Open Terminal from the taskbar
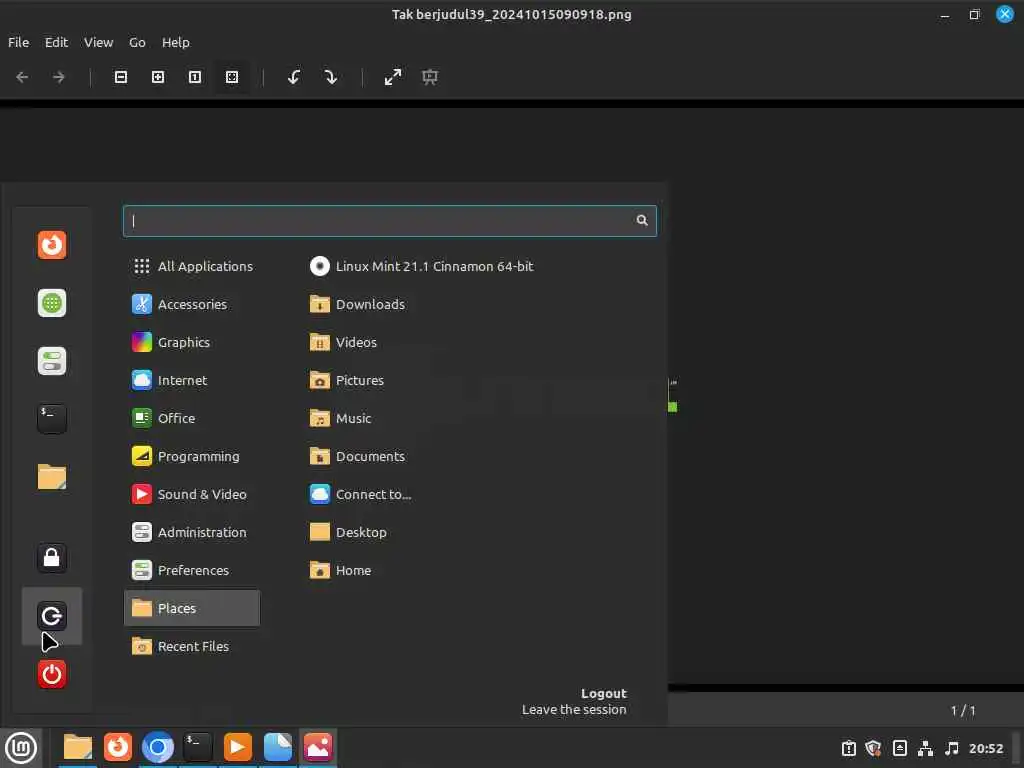This screenshot has width=1024, height=768. pos(198,747)
